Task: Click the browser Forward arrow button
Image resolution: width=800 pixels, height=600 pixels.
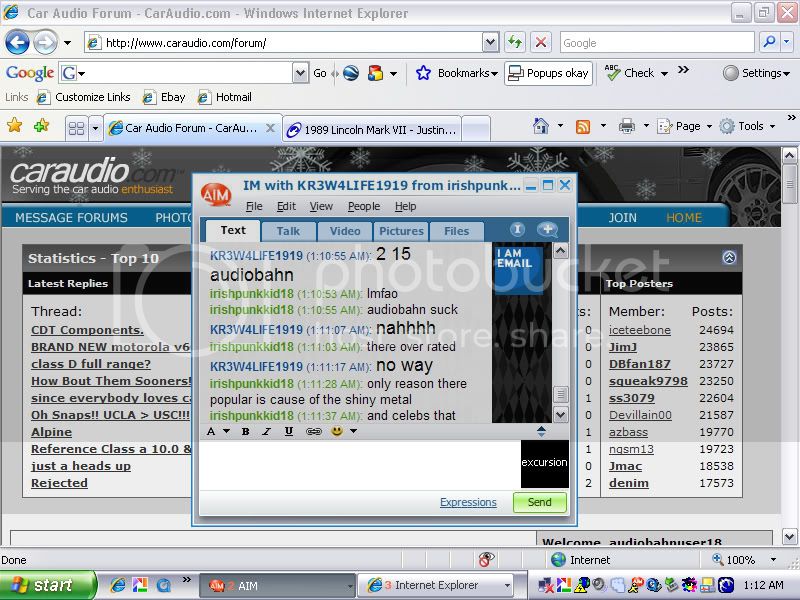Action: pos(45,43)
